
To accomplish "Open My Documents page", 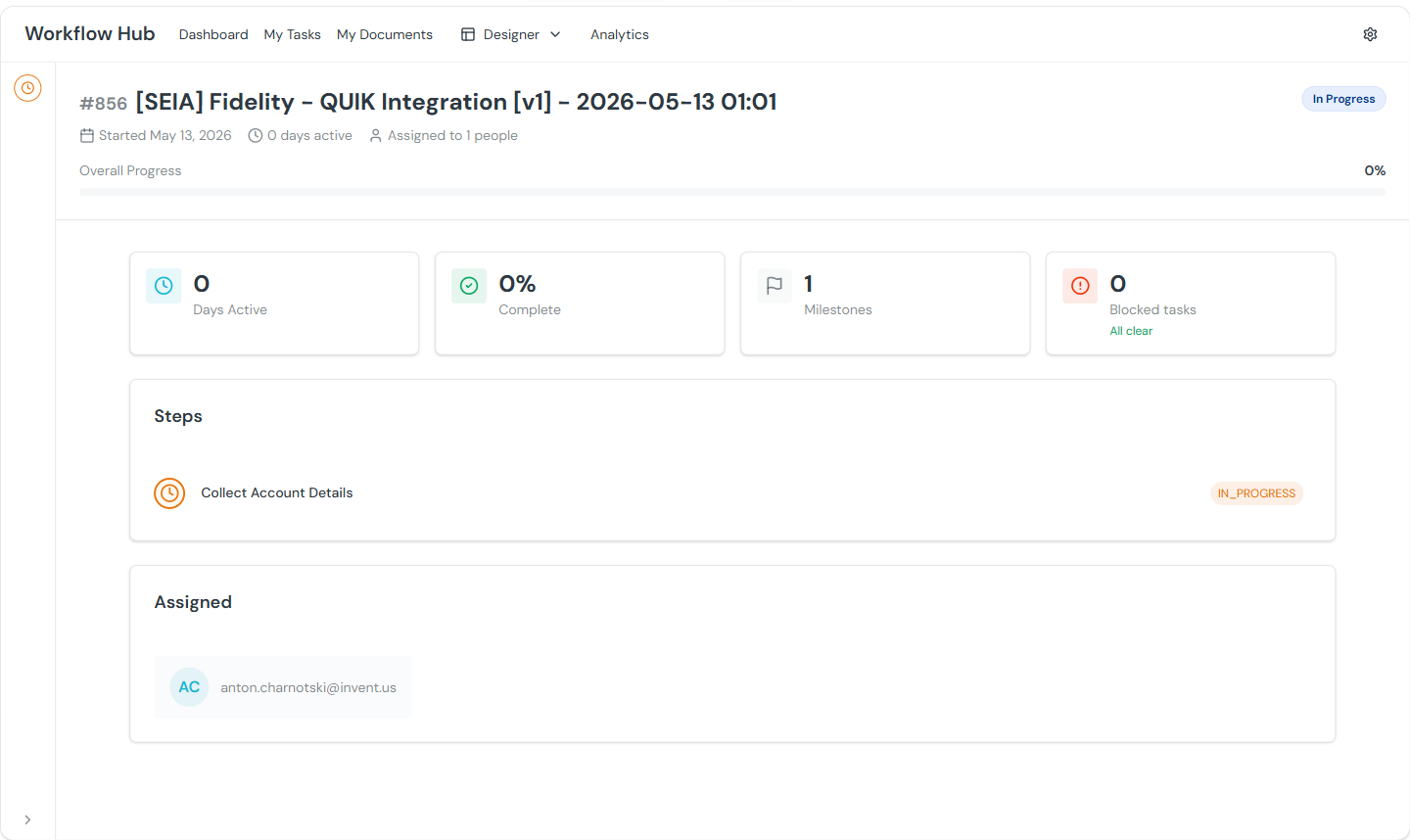I will 385,34.
